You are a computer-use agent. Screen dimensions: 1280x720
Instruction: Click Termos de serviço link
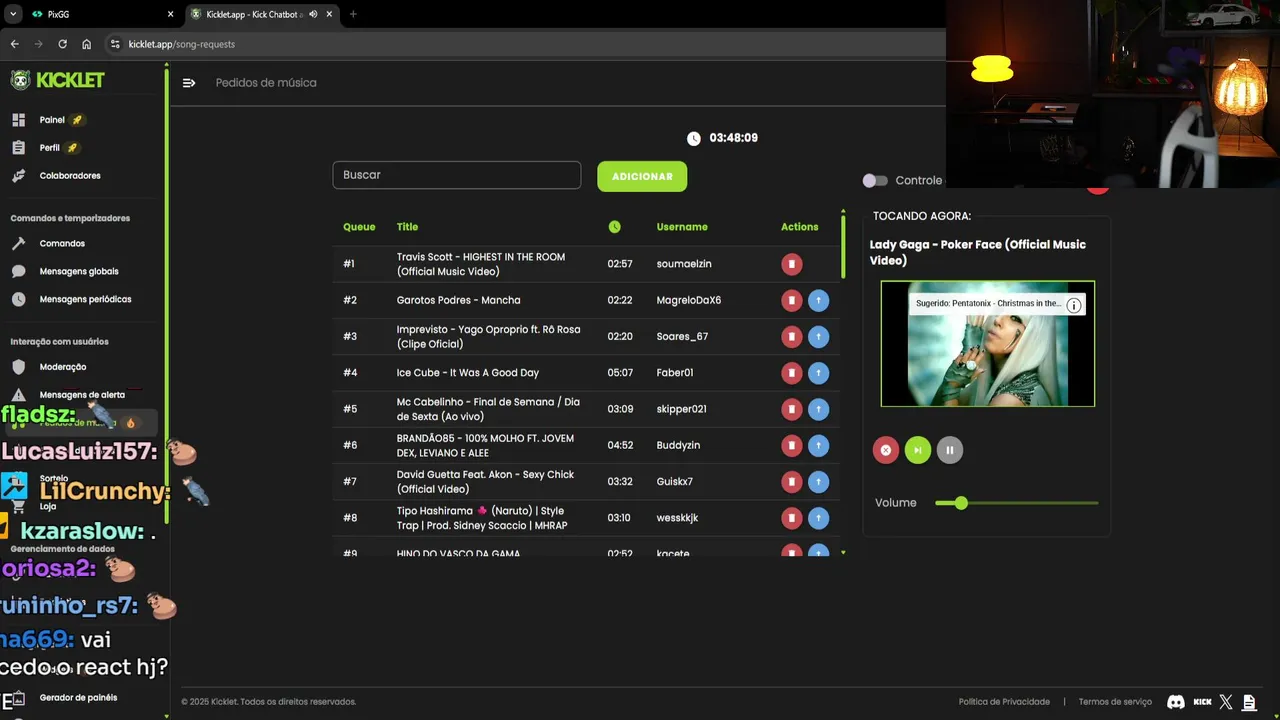click(x=1115, y=702)
